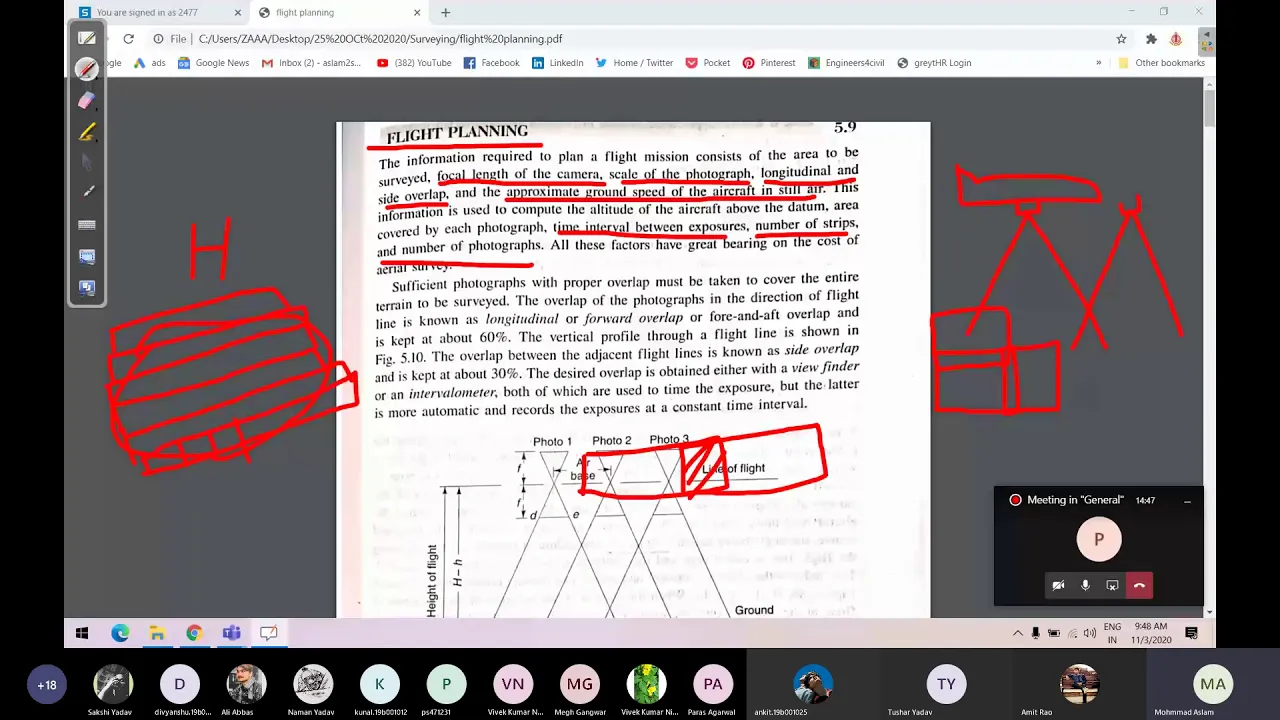This screenshot has height=720, width=1280.
Task: Expand the +18 more participants badge
Action: (x=46, y=685)
